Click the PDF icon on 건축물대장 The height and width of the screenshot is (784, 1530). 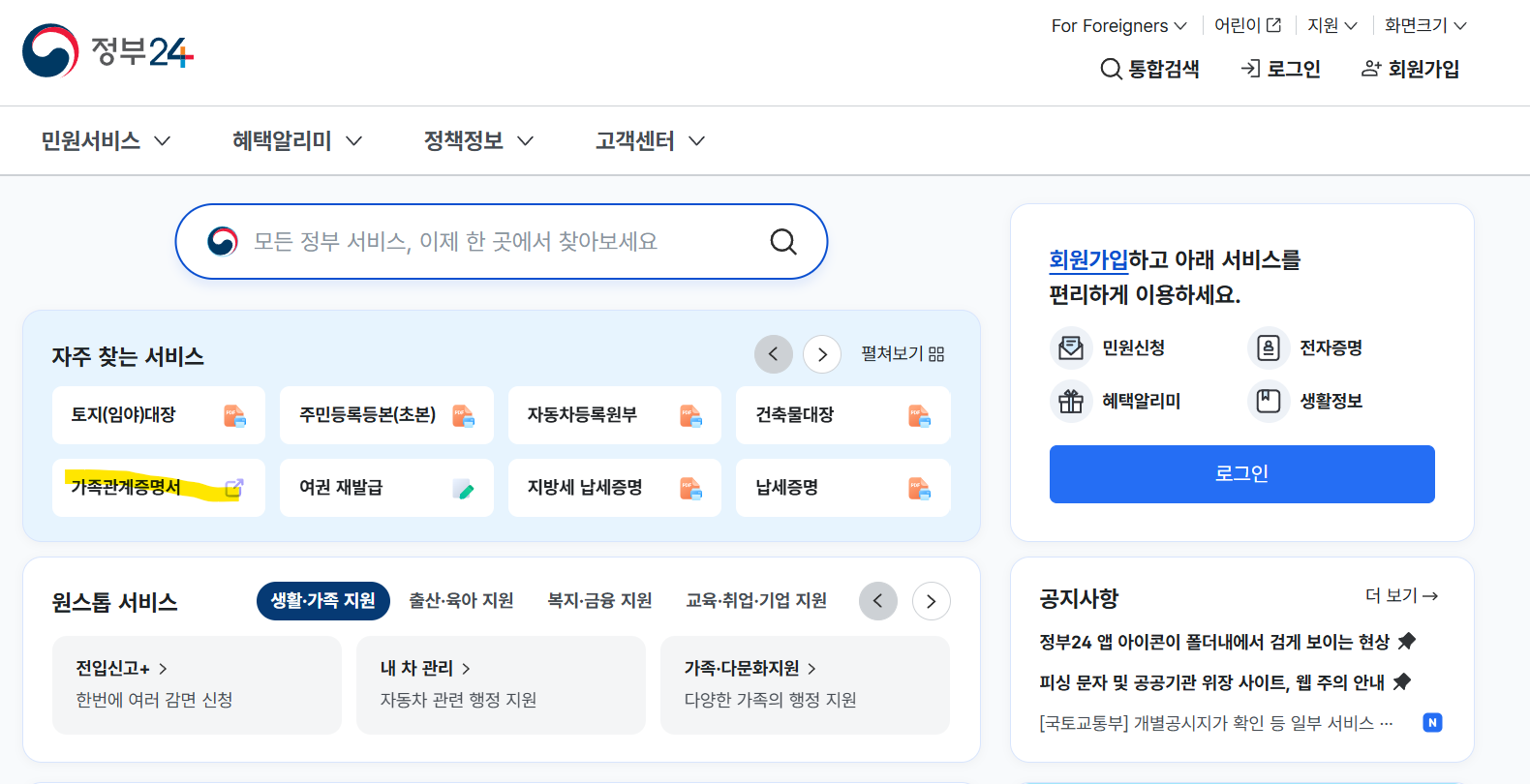919,416
